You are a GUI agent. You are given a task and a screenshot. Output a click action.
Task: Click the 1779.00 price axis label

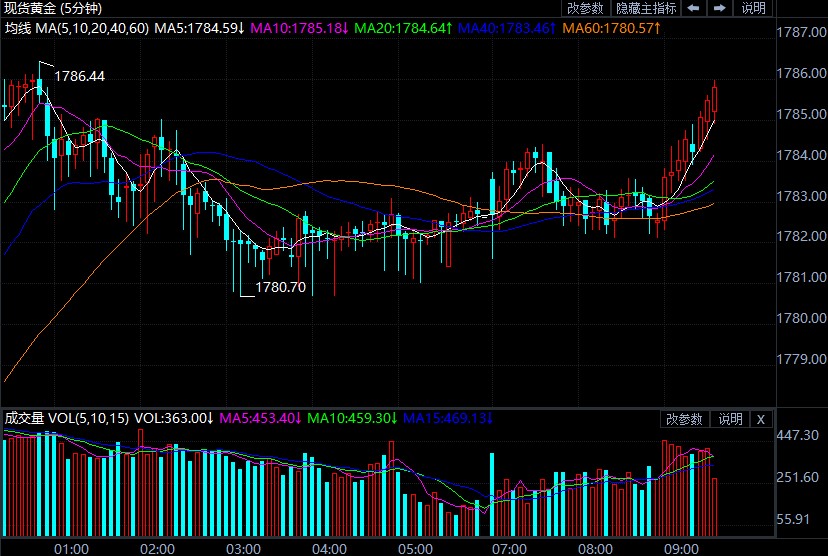coord(801,359)
